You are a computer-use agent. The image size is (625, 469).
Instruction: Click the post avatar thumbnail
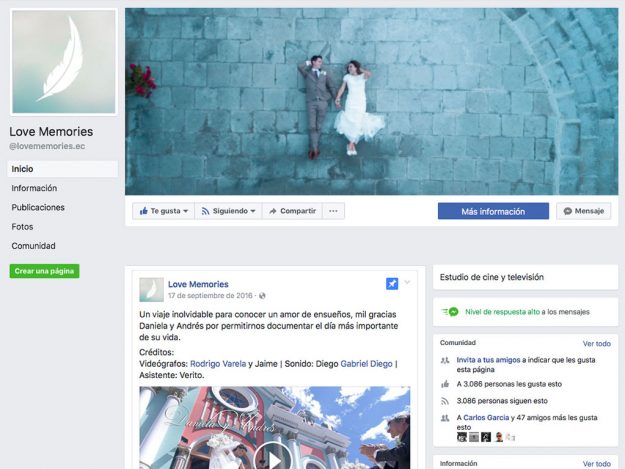[151, 290]
